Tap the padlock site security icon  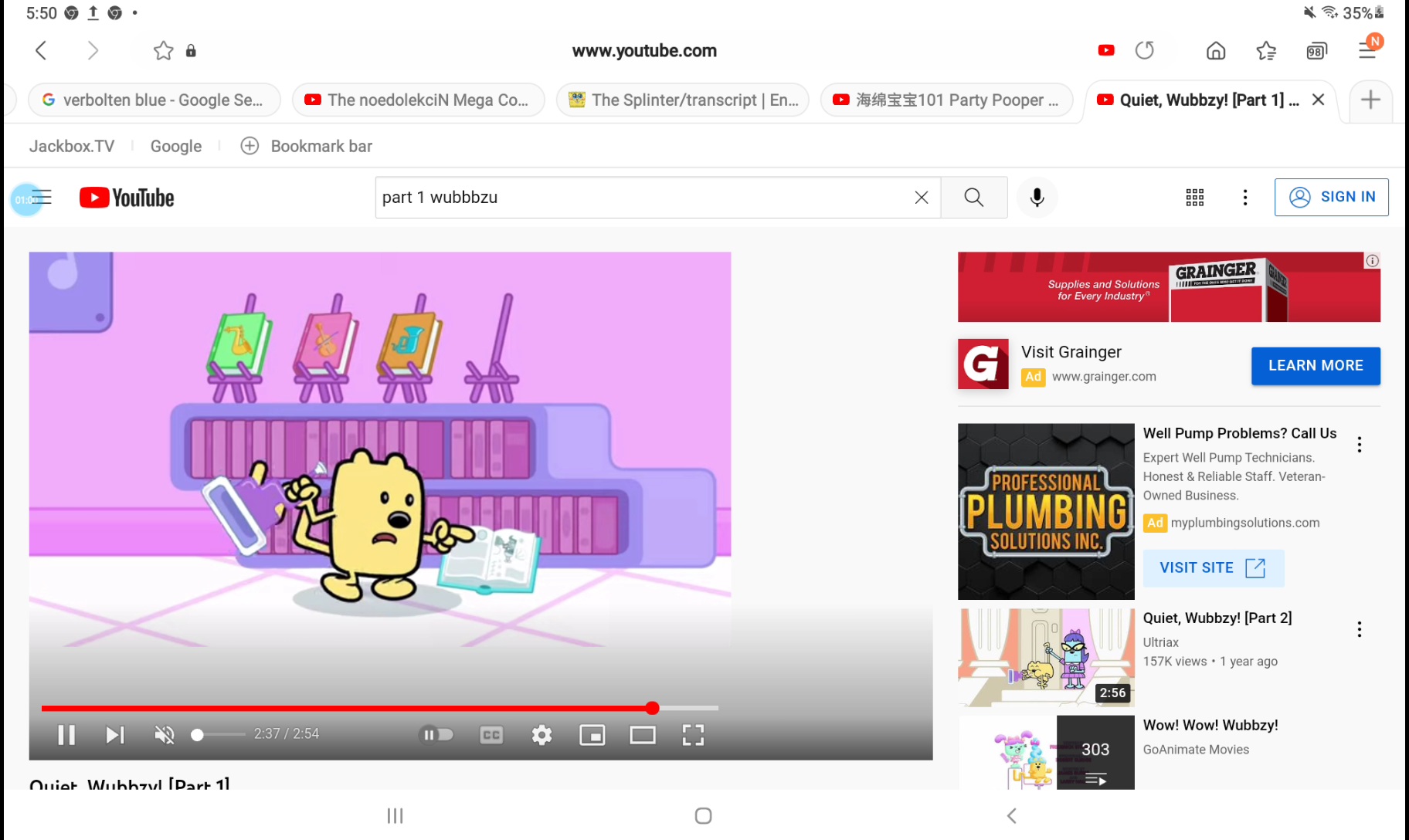[x=191, y=51]
